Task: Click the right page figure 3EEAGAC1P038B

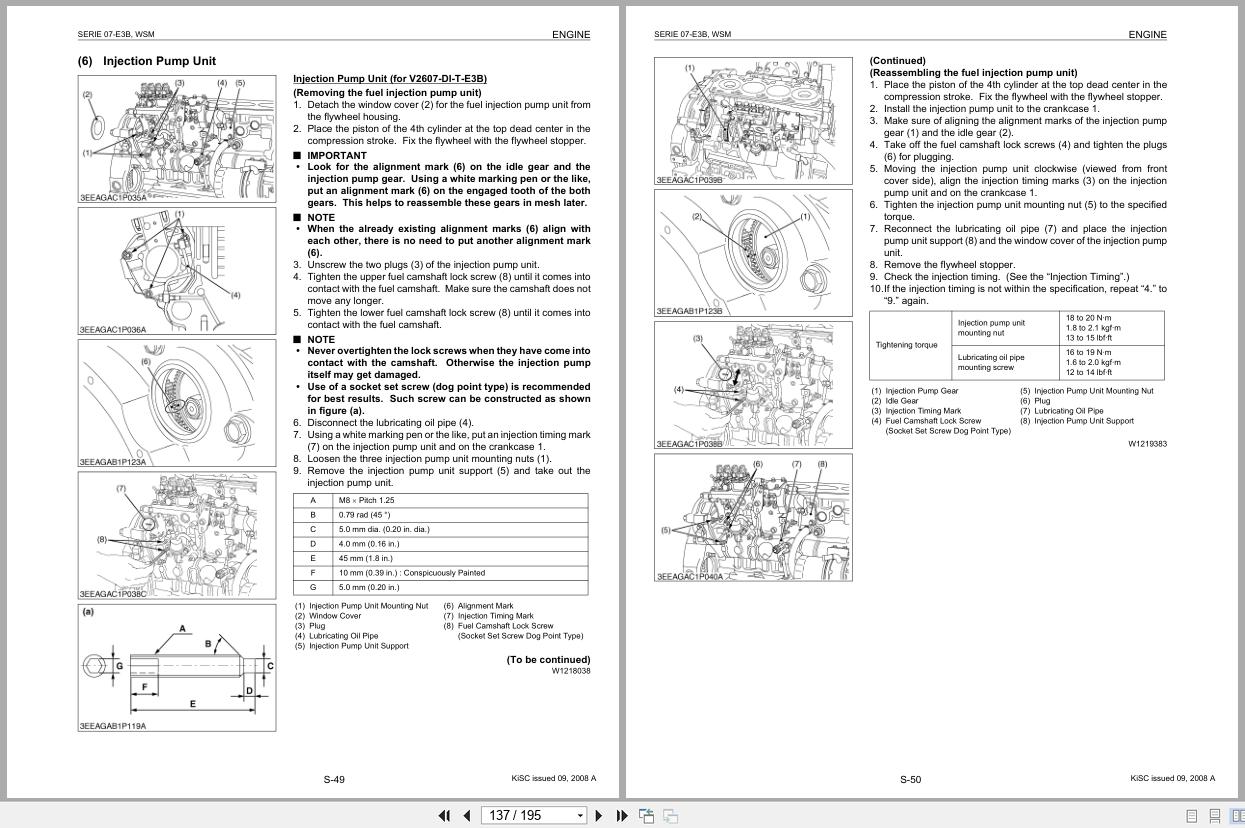Action: [x=753, y=385]
